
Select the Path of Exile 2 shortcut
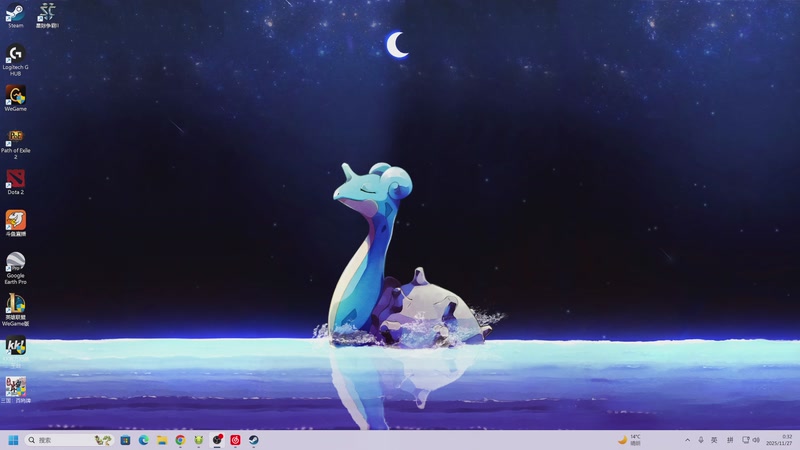15,143
